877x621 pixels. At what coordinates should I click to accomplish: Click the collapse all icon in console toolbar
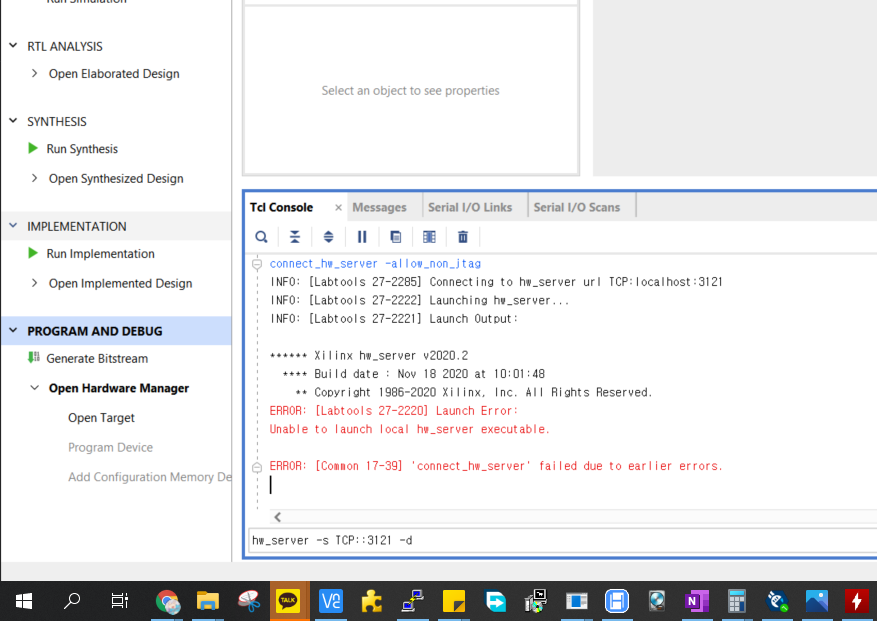pos(295,237)
